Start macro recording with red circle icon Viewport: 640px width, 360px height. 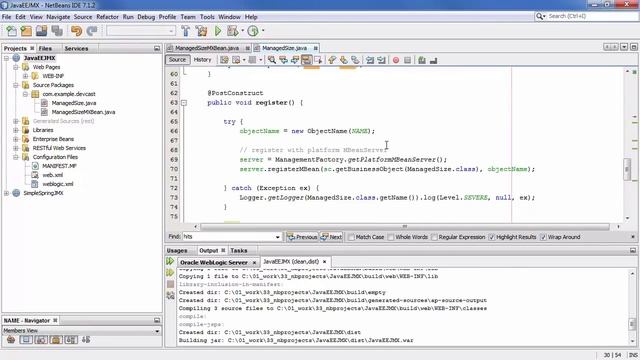(396, 60)
